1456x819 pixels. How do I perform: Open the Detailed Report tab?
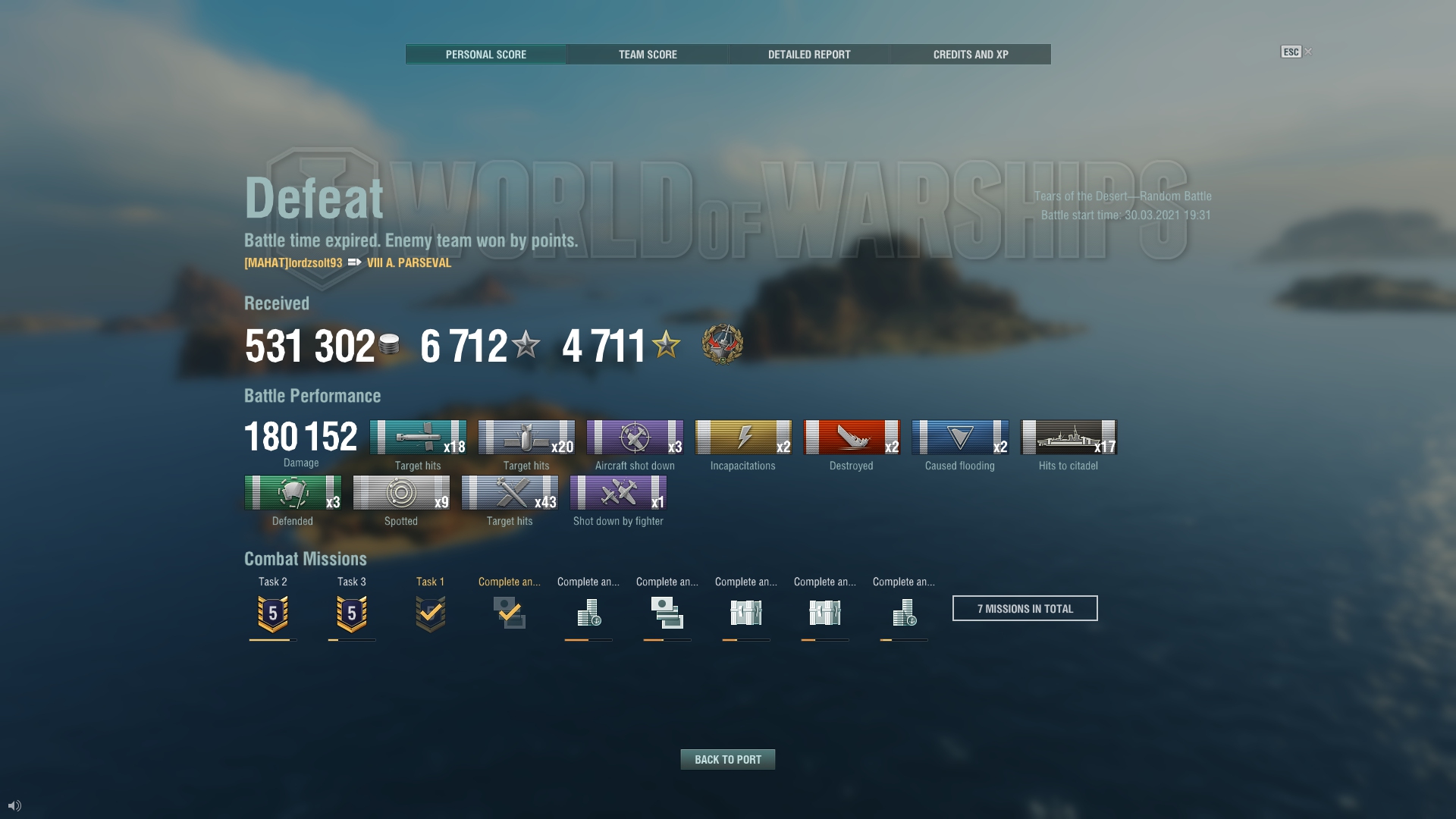[808, 55]
